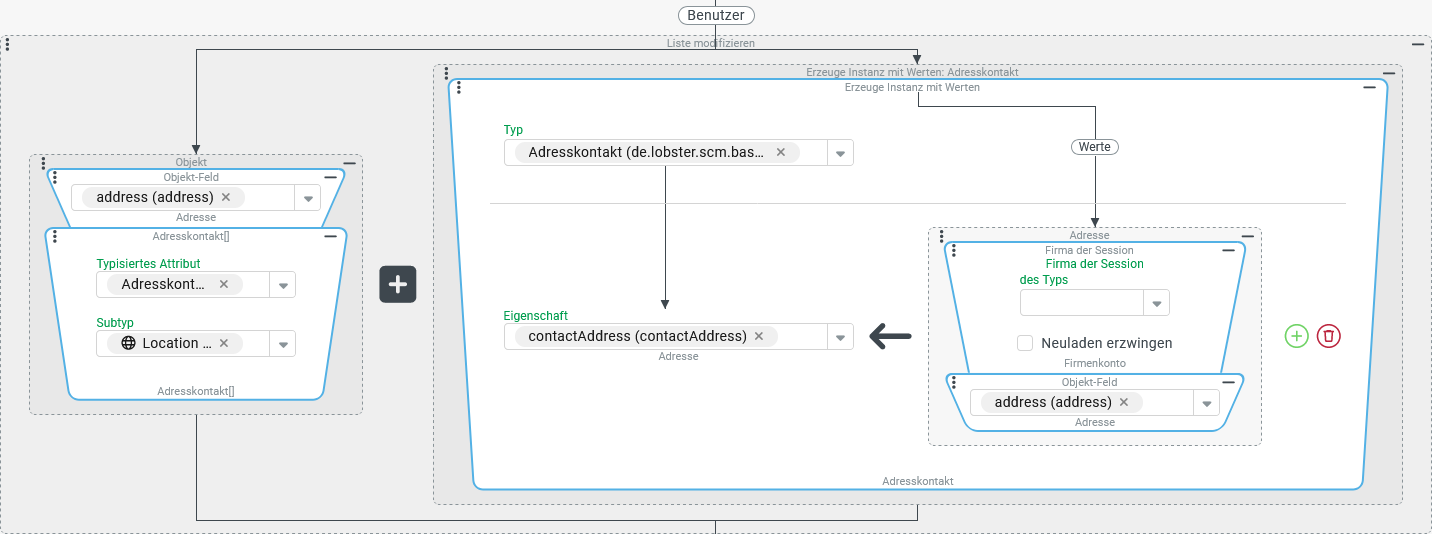Clear contactAddress value in Eigenschaft field

tap(759, 337)
